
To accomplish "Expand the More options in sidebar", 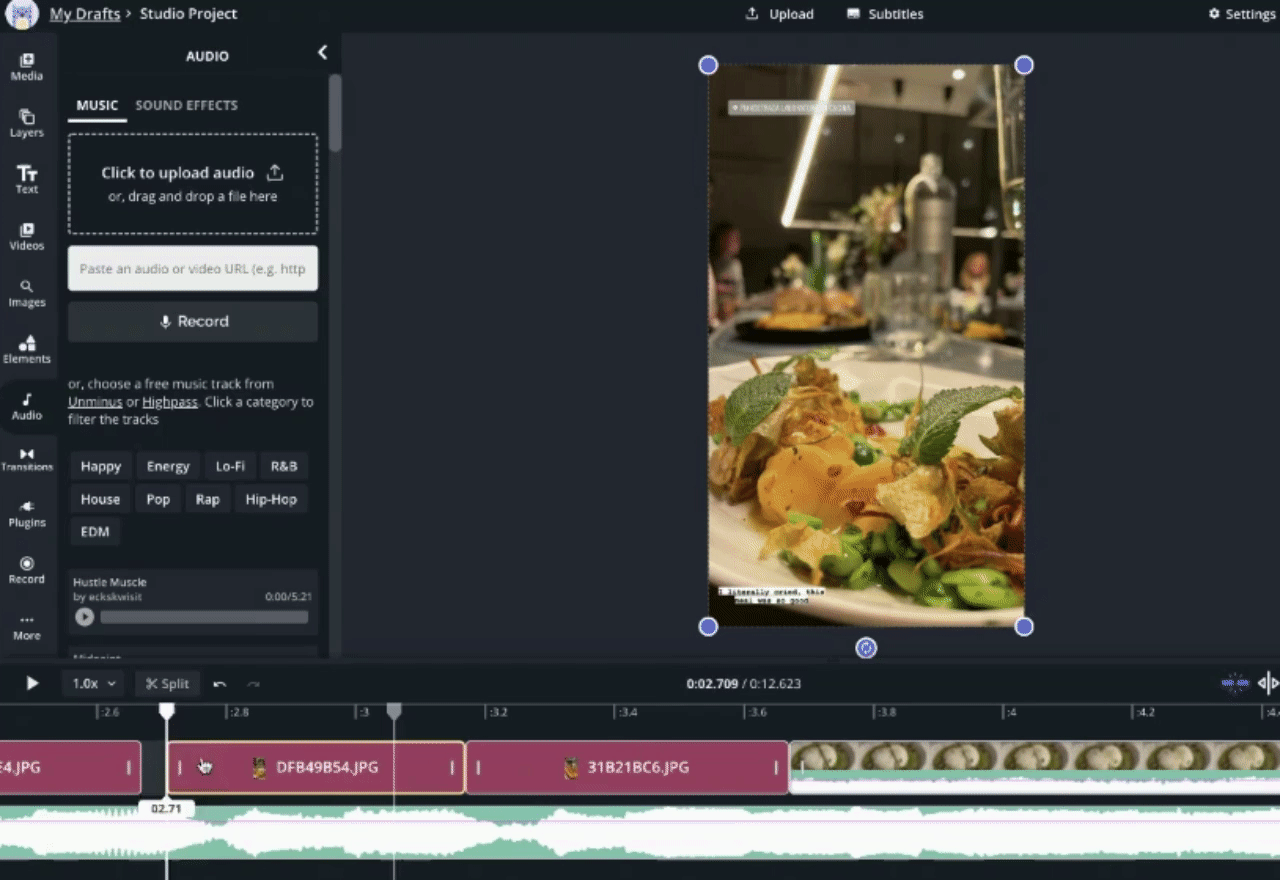I will click(27, 626).
